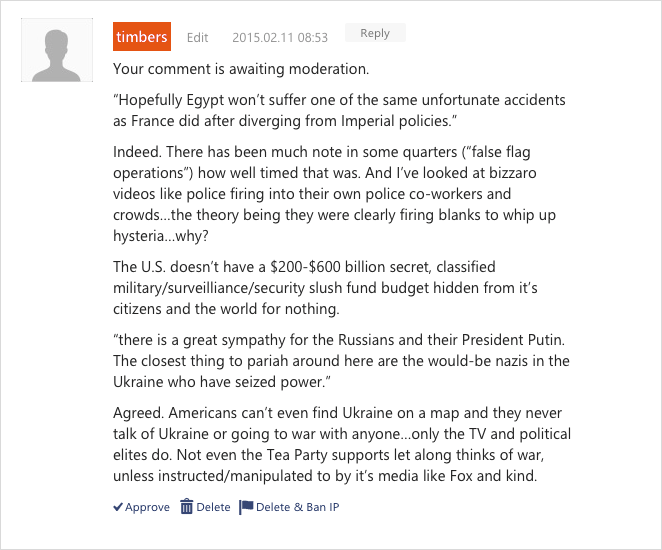Viewport: 662px width, 550px height.
Task: Click the flag icon for Ban IP
Action: point(246,507)
